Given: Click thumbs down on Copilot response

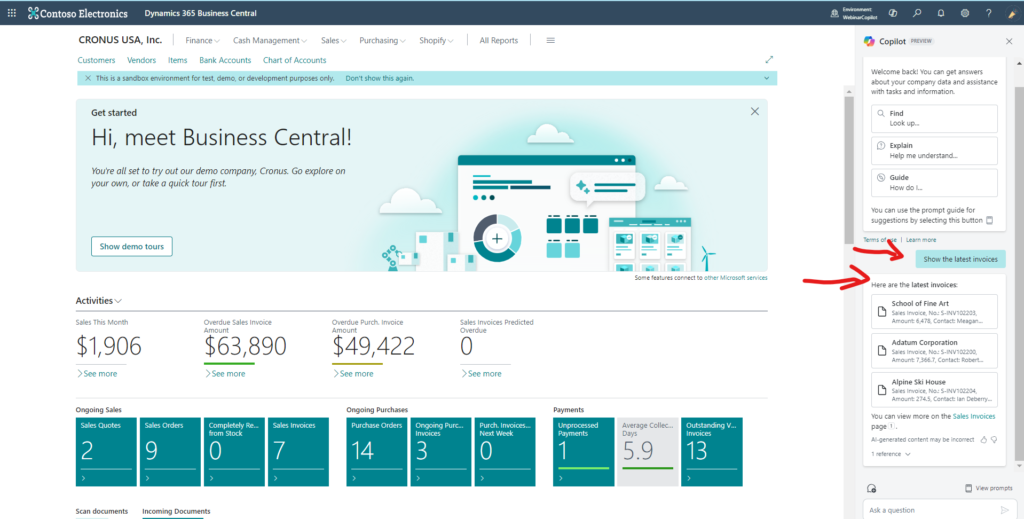Looking at the screenshot, I should coord(994,440).
